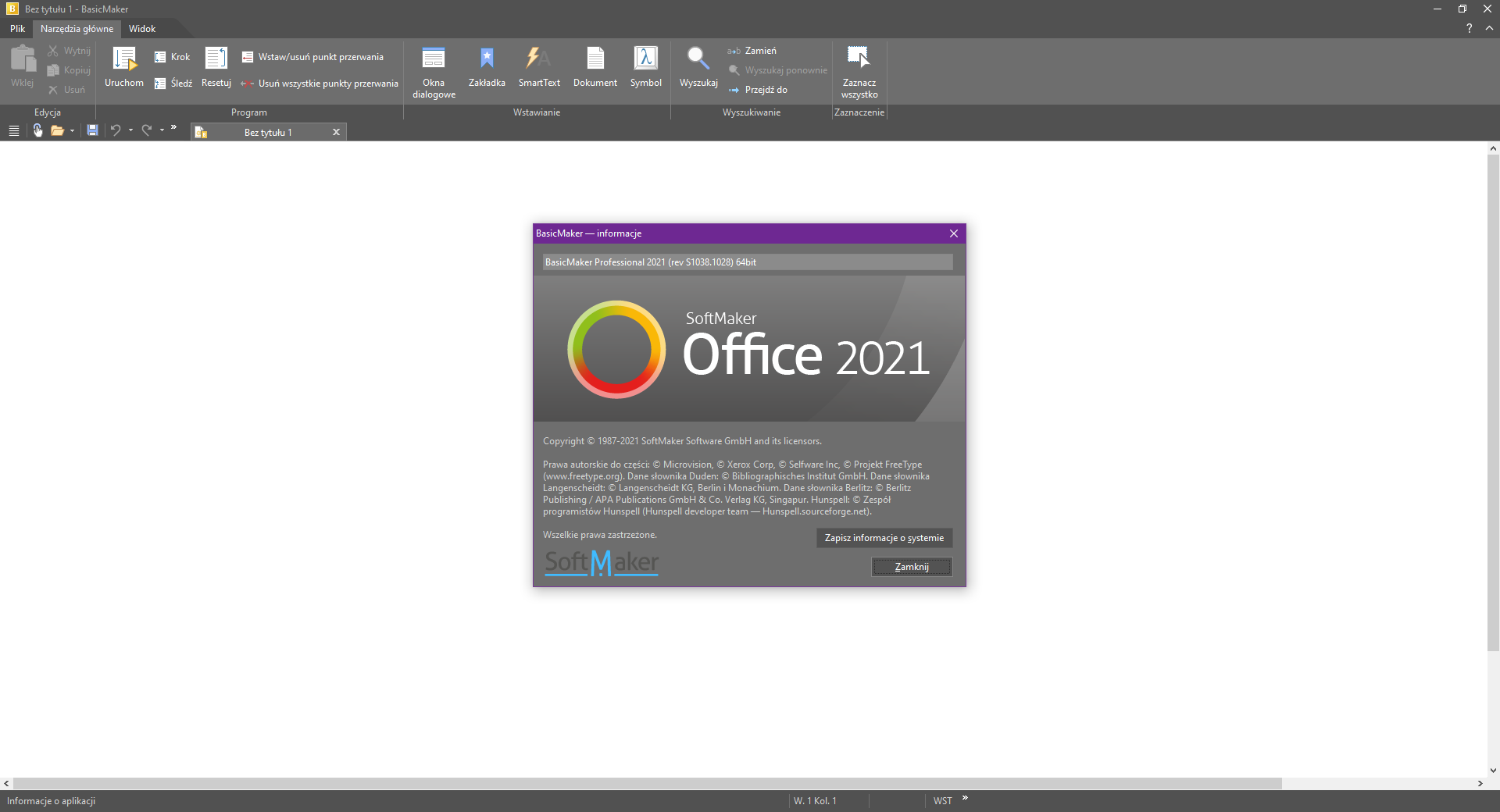Click the help question mark icon
This screenshot has width=1500, height=812.
(x=1469, y=28)
